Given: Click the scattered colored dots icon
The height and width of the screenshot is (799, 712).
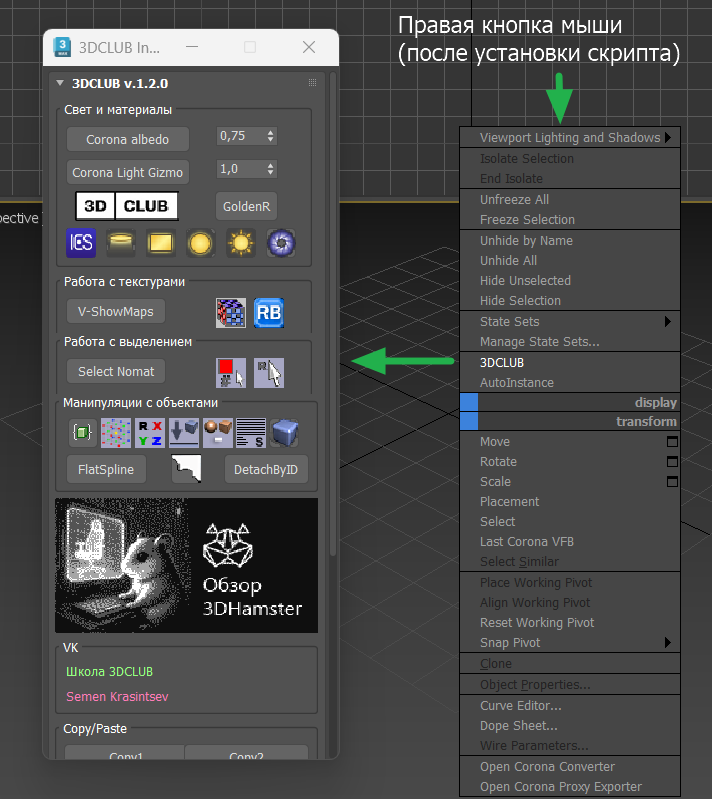Looking at the screenshot, I should pos(116,433).
